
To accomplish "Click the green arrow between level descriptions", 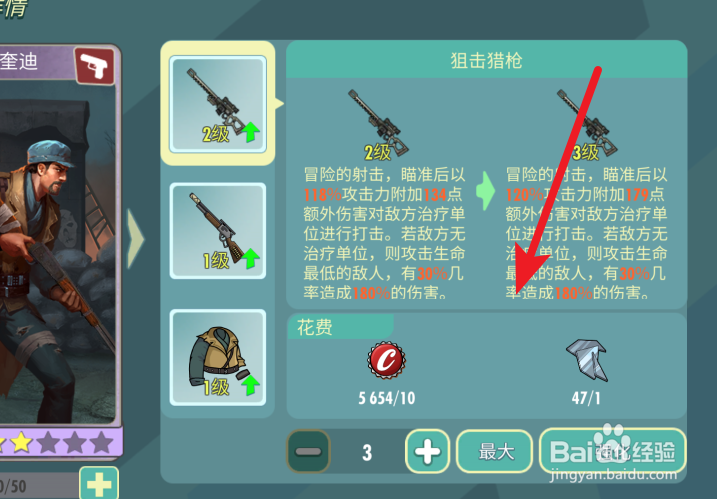I will tap(485, 191).
